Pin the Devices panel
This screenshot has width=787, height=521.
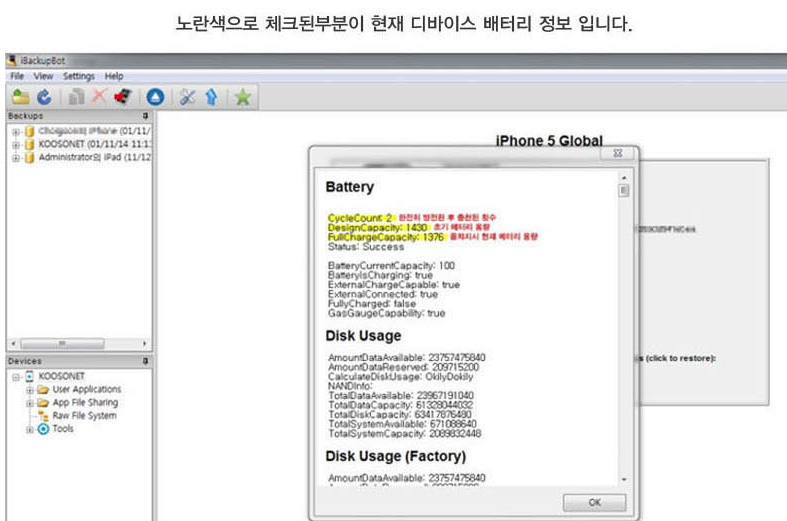point(146,361)
